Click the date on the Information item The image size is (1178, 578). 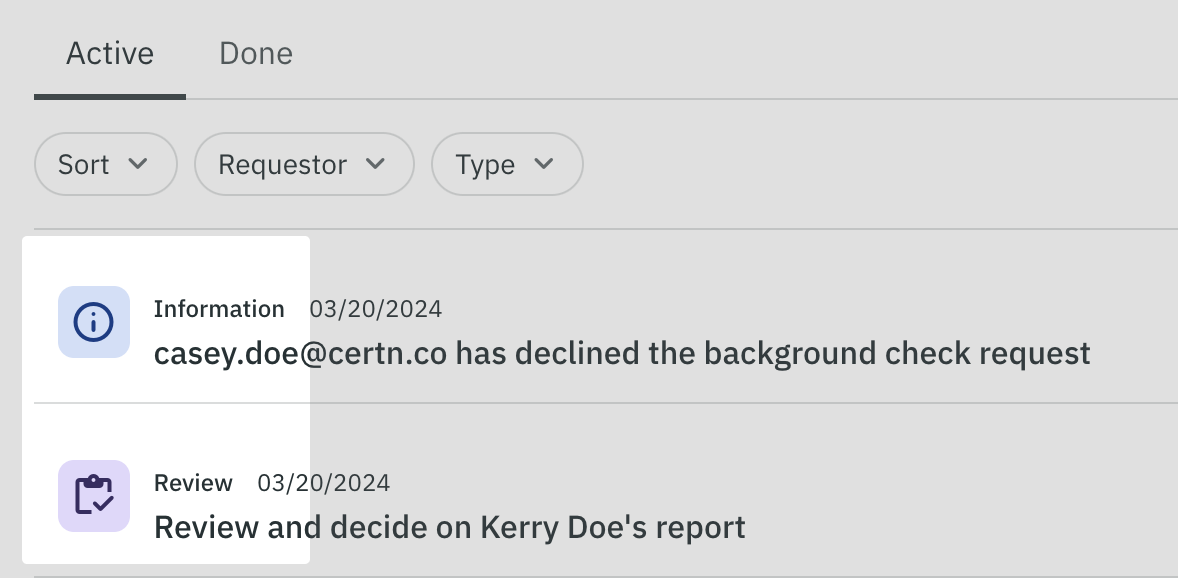(375, 309)
